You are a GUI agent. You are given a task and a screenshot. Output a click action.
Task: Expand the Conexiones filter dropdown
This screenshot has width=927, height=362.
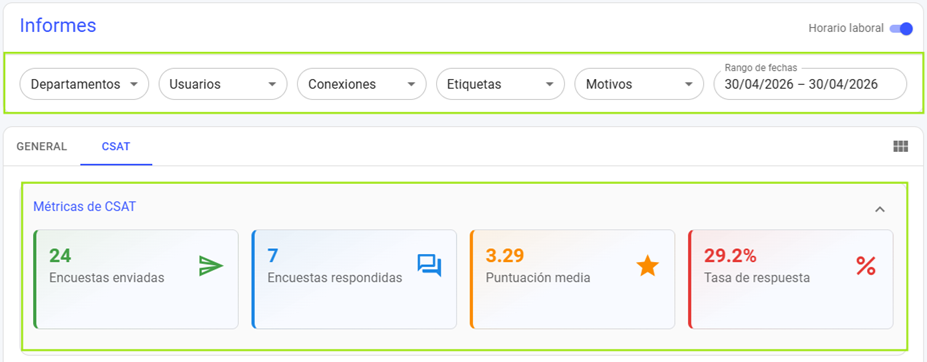click(362, 84)
